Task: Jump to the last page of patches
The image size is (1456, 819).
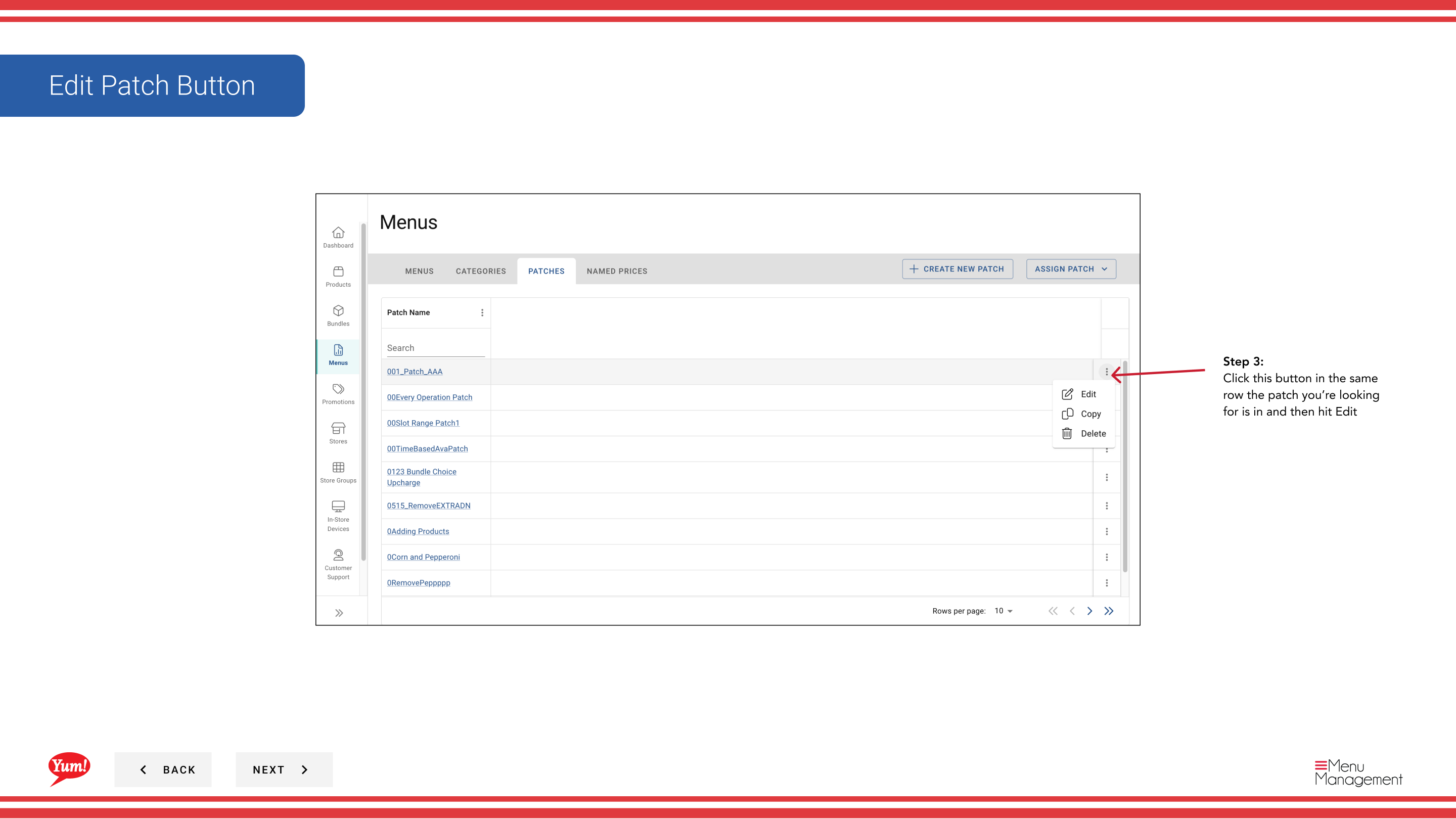Action: coord(1109,611)
